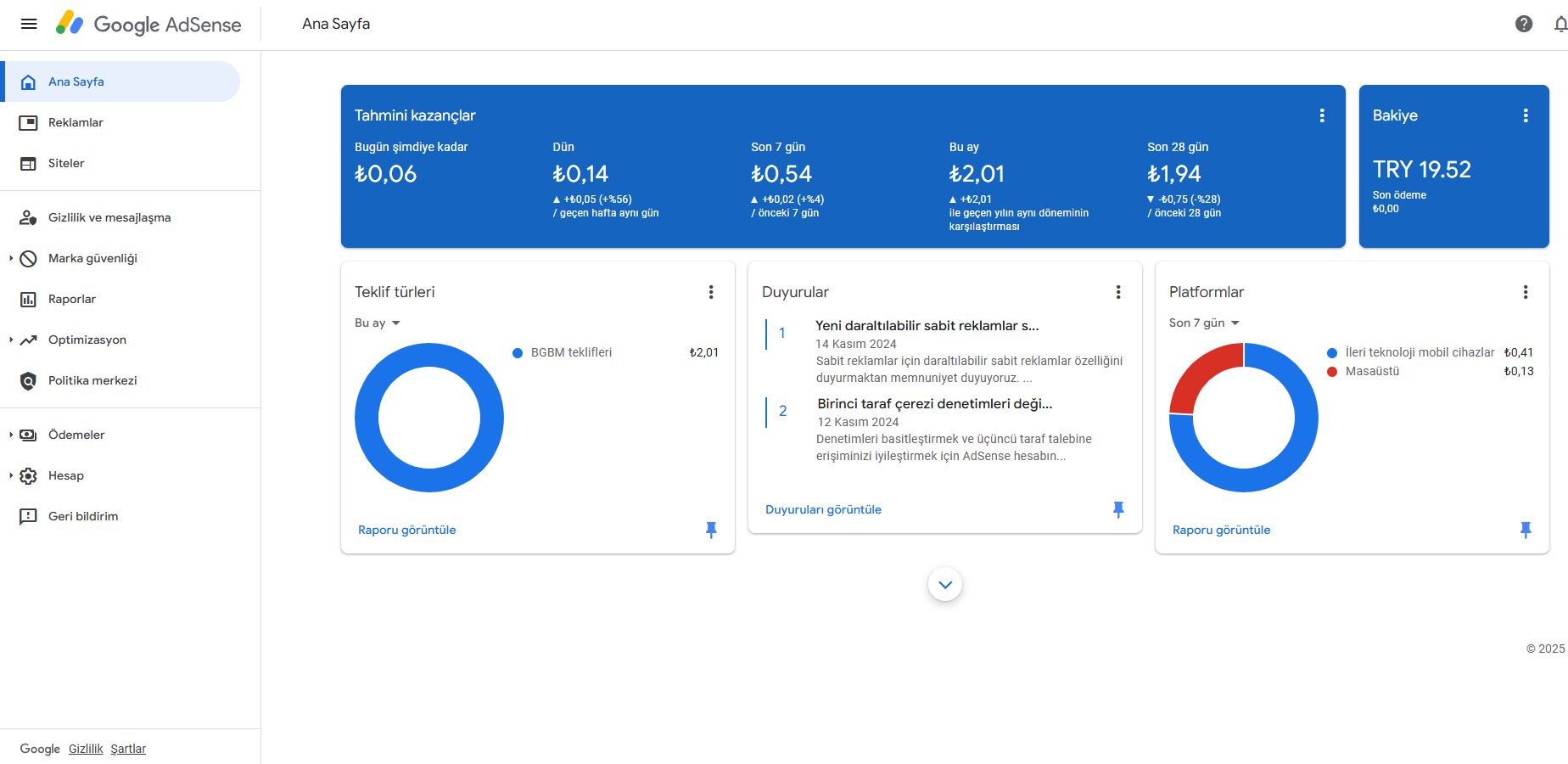Click the Google AdSense logo
The height and width of the screenshot is (764, 1568).
pyautogui.click(x=148, y=24)
